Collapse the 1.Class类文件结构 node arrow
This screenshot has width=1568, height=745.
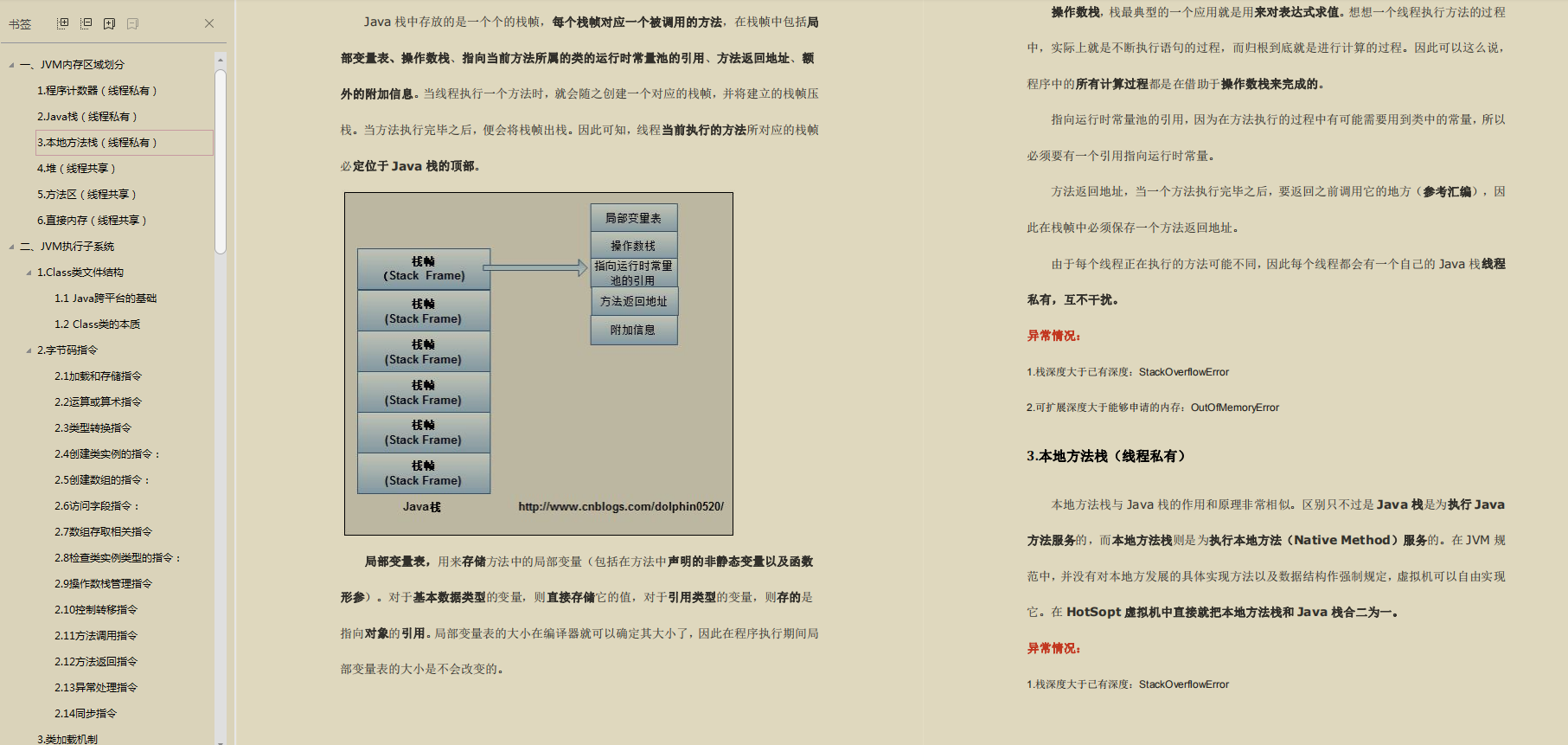[x=29, y=273]
